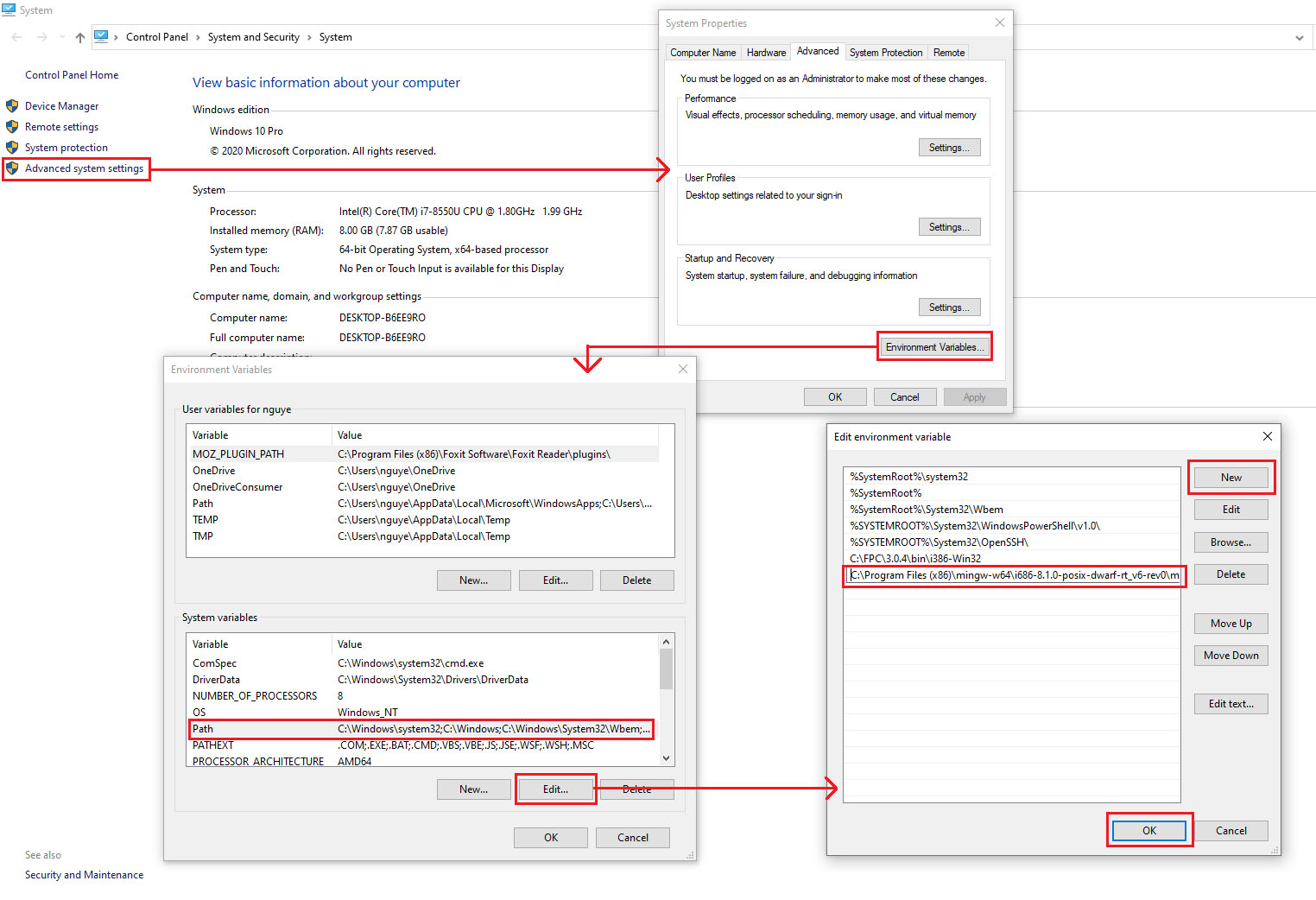Open the System Protection tab
This screenshot has height=900, width=1316.
[x=885, y=53]
